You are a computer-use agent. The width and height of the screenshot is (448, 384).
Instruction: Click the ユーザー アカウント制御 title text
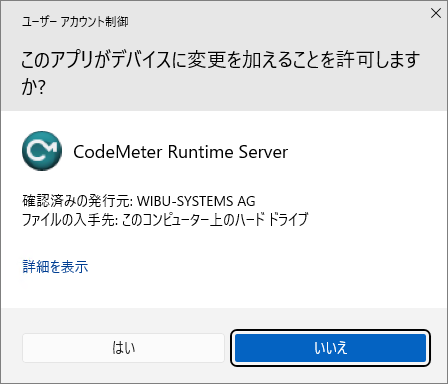75,22
